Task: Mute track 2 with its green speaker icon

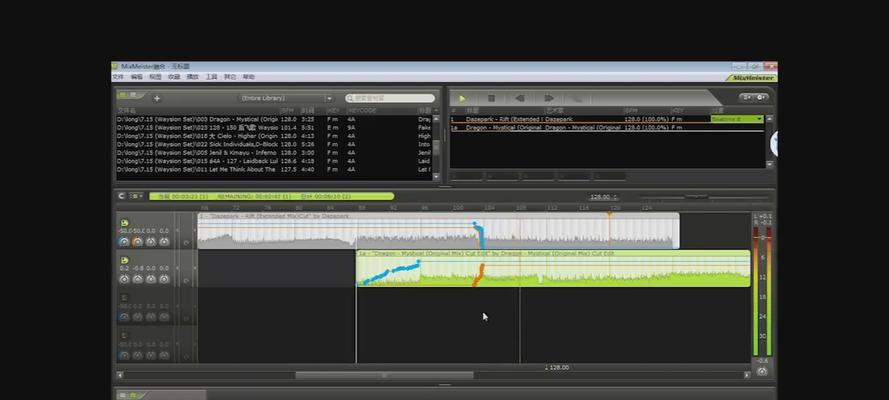Action: [124, 260]
